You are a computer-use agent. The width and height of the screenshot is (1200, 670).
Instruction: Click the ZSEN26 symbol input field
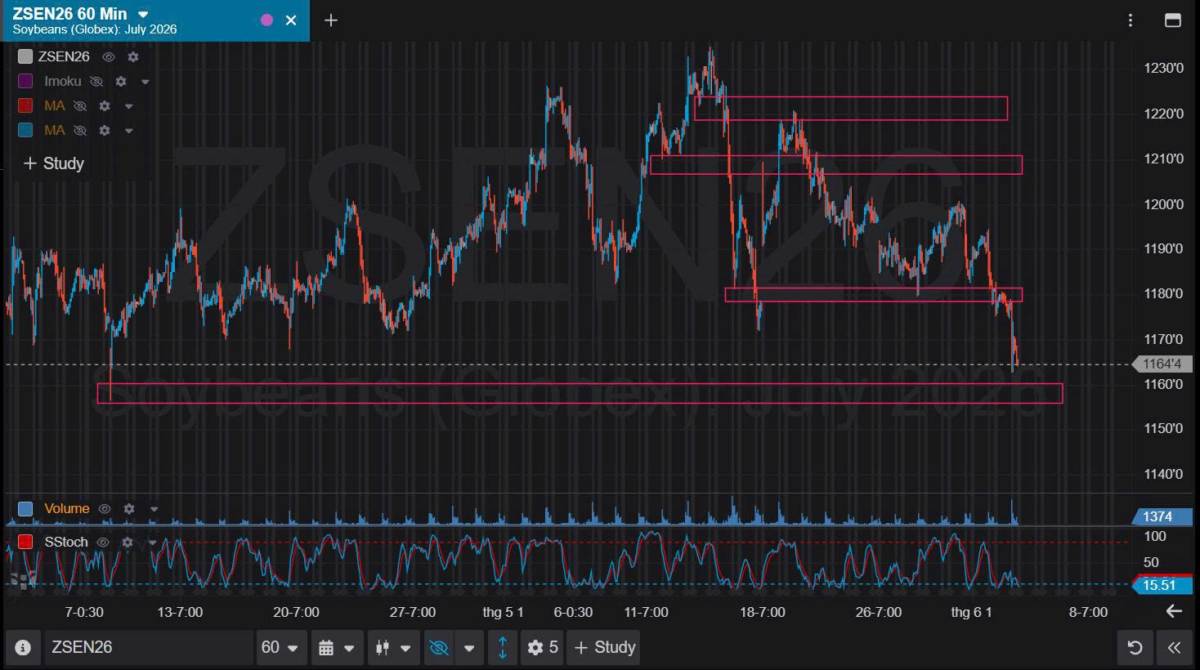point(148,647)
